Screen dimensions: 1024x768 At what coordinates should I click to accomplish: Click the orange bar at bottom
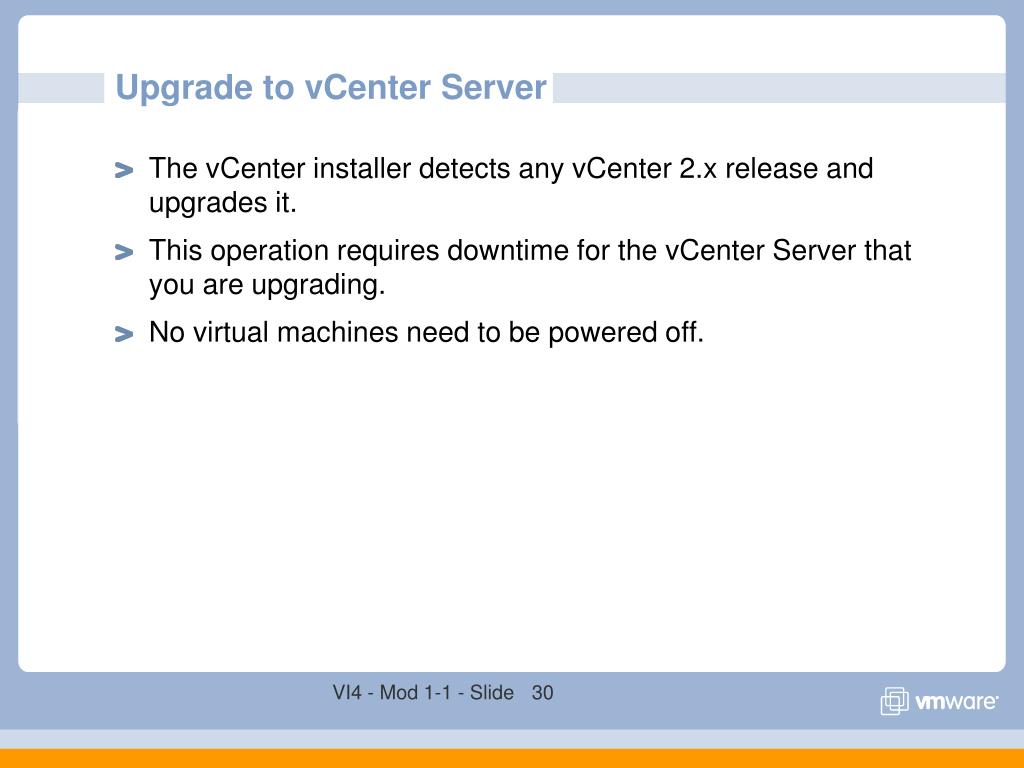[x=512, y=758]
